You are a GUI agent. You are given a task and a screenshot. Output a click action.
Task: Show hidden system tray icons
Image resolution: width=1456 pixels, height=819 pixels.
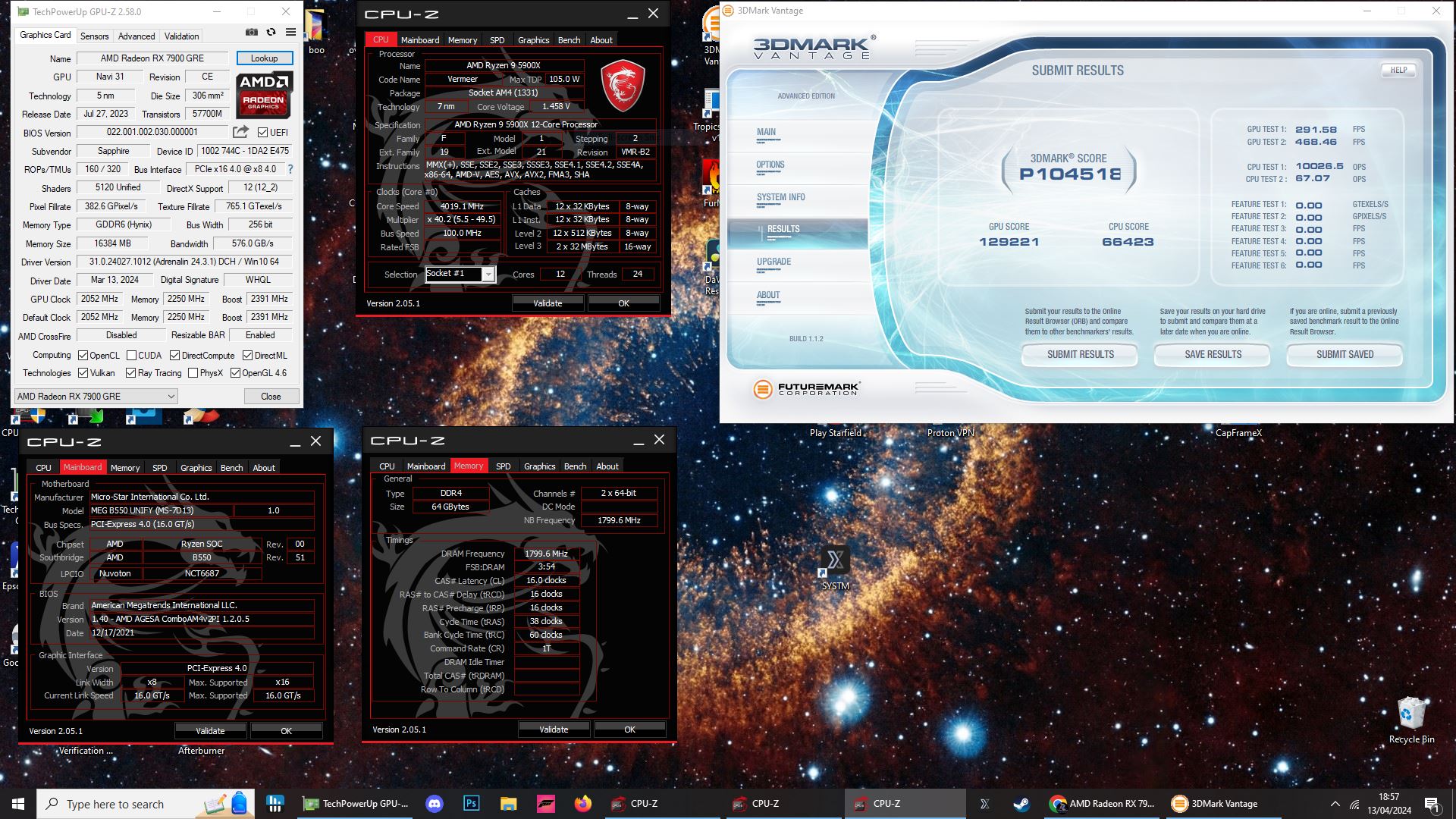click(x=1335, y=804)
